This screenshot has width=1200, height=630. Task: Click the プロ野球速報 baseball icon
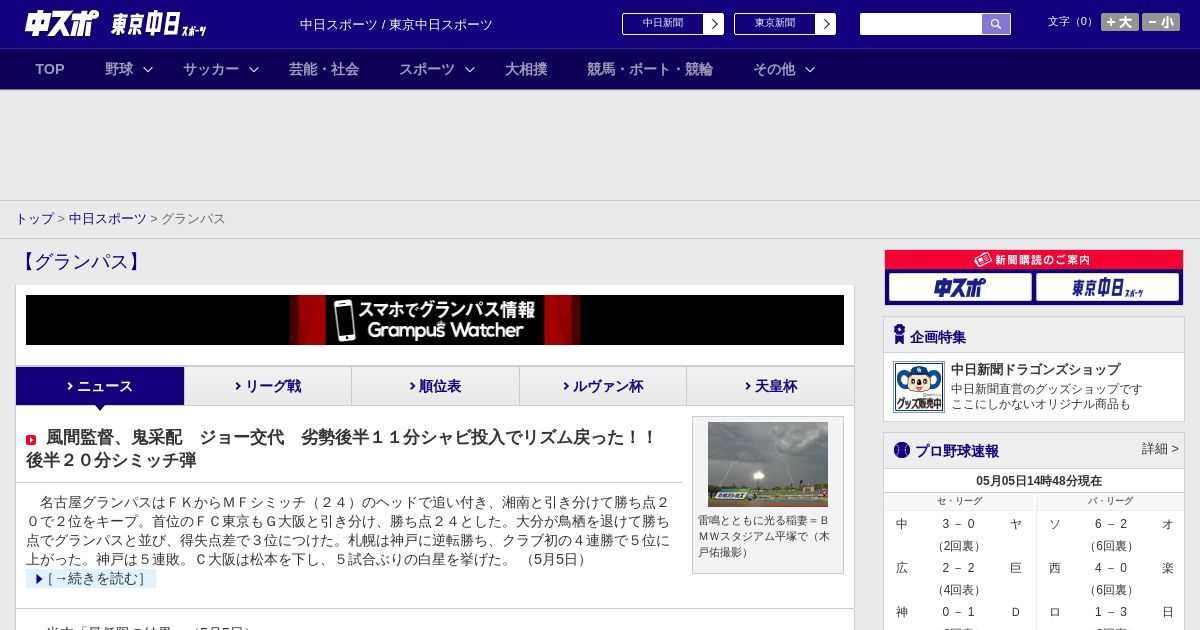902,450
